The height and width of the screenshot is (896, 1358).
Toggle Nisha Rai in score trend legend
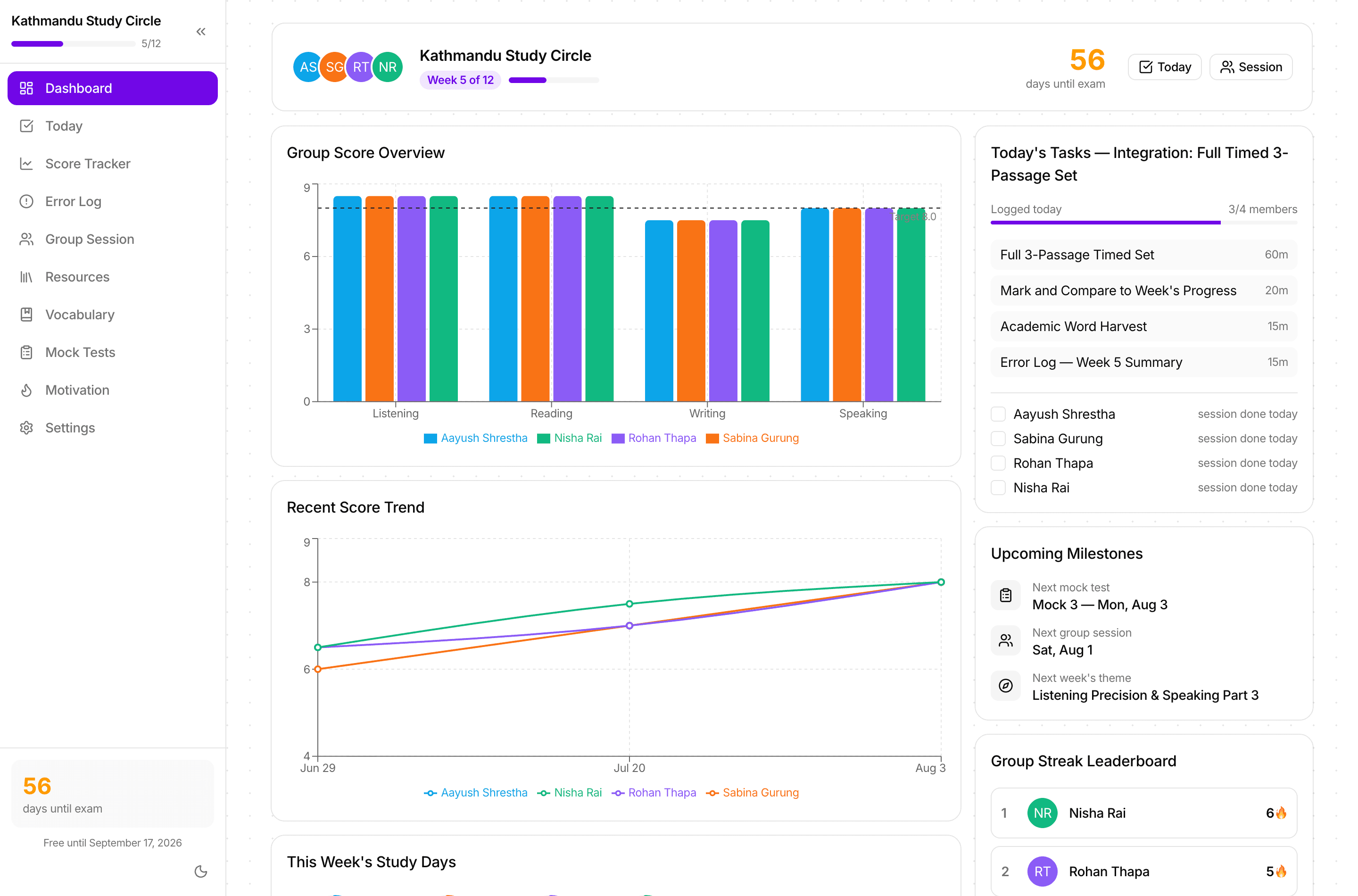pos(570,793)
